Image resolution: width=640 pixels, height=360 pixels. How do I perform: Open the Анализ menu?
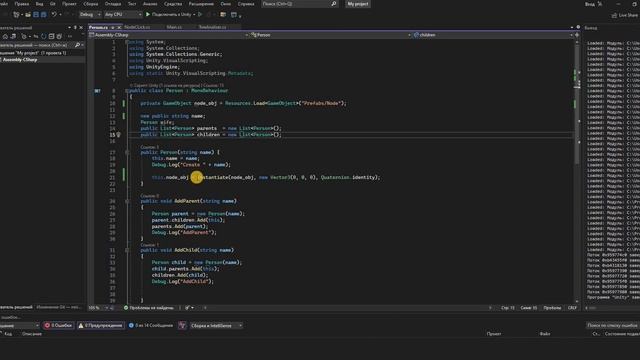point(150,4)
